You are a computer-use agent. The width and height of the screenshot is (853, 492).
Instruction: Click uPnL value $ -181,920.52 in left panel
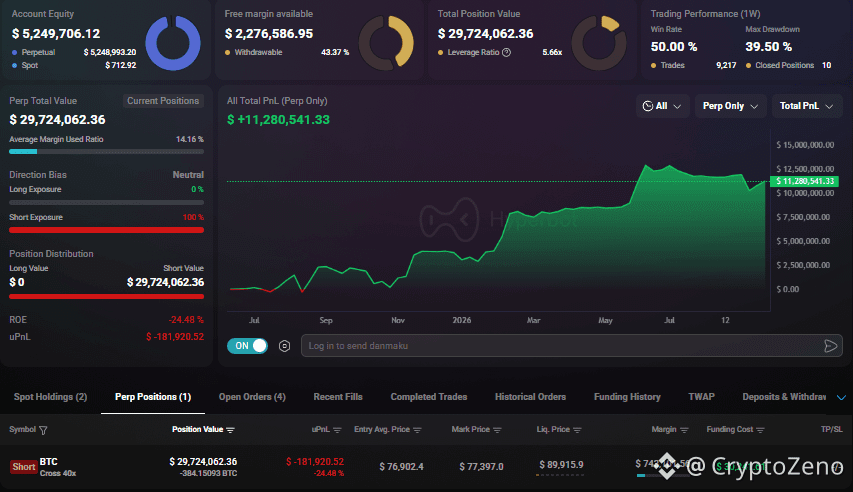click(x=175, y=337)
